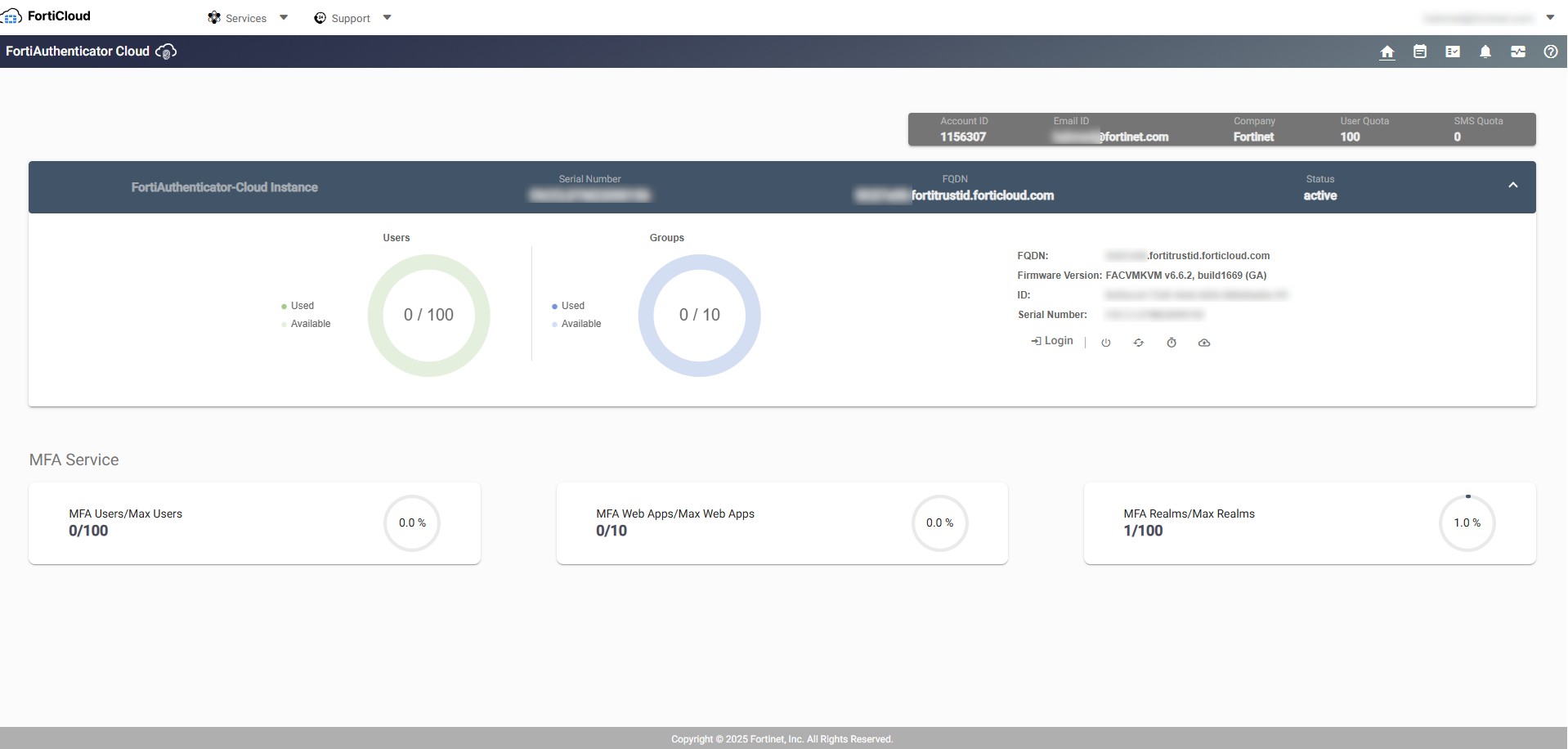The width and height of the screenshot is (1568, 749).
Task: Click the MFA Realms progress circle
Action: coord(1467,523)
